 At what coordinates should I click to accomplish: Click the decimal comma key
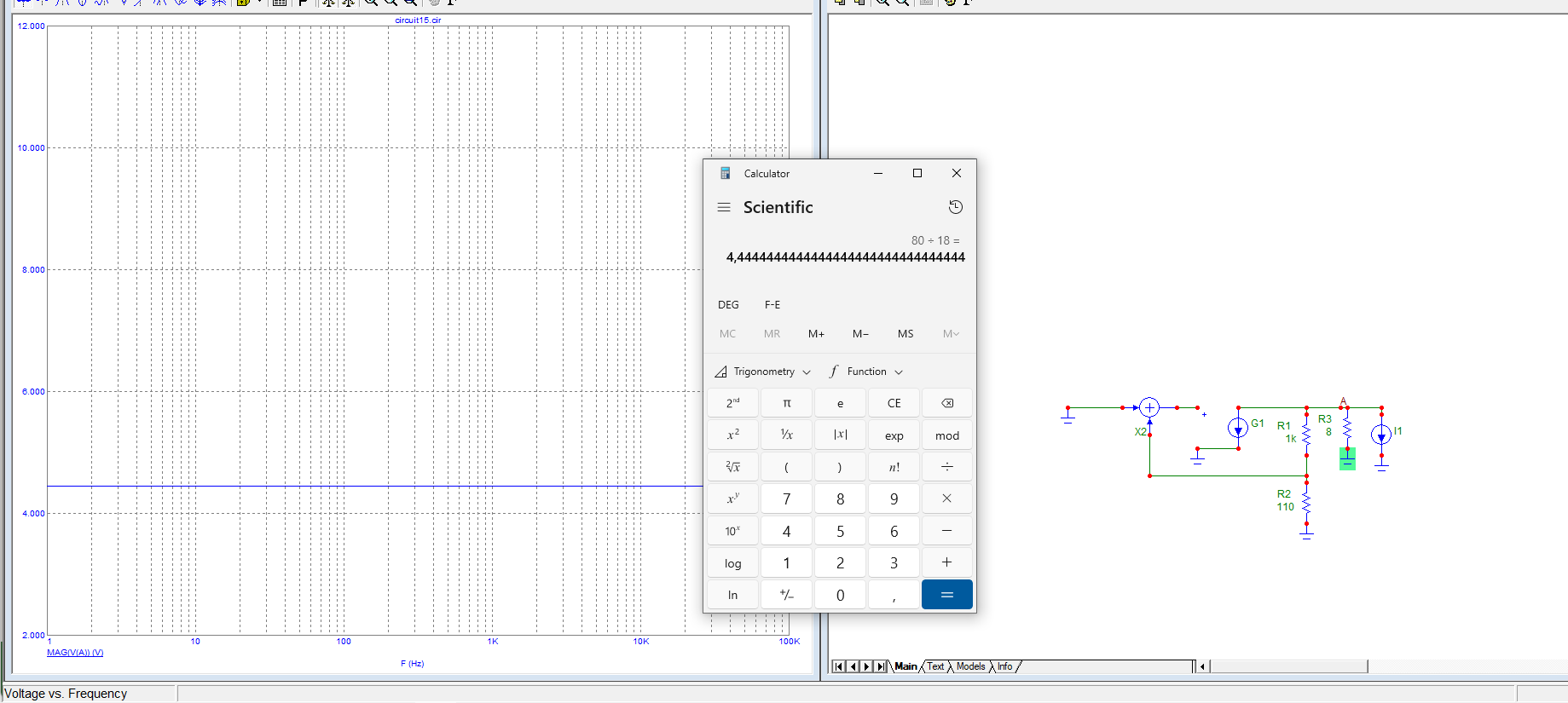(x=894, y=595)
